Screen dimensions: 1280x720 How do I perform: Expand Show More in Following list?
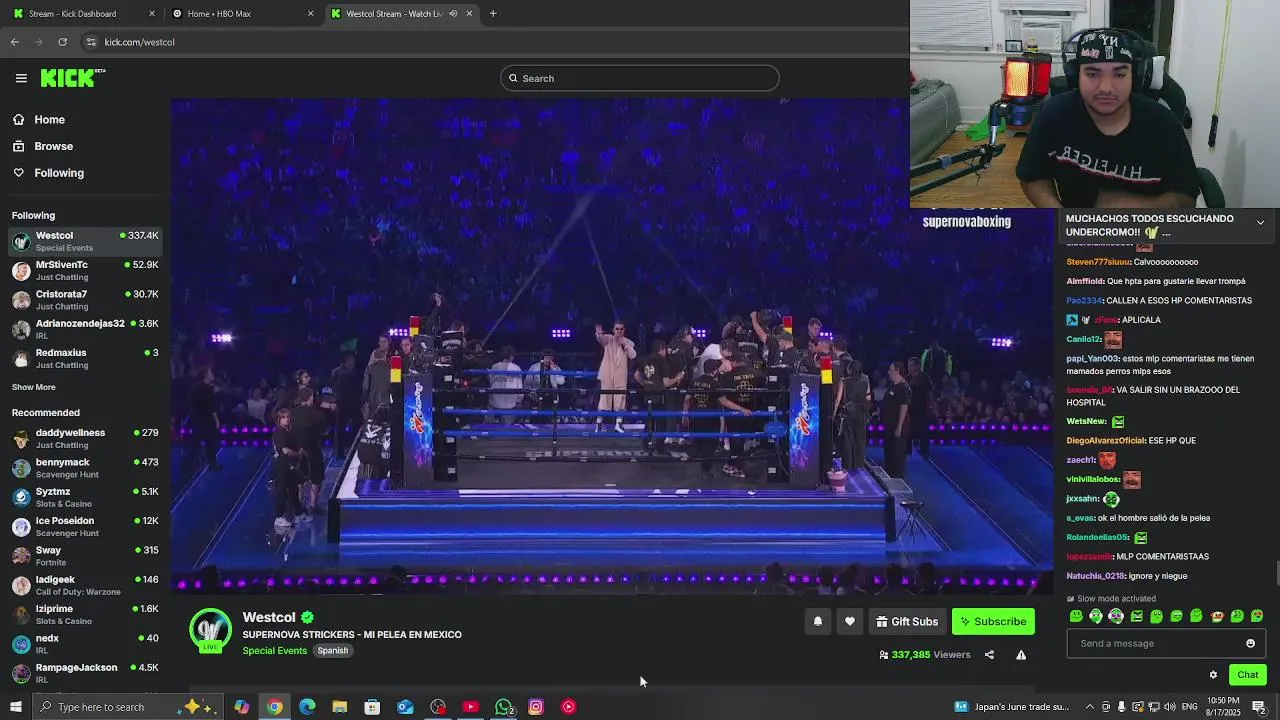34,387
